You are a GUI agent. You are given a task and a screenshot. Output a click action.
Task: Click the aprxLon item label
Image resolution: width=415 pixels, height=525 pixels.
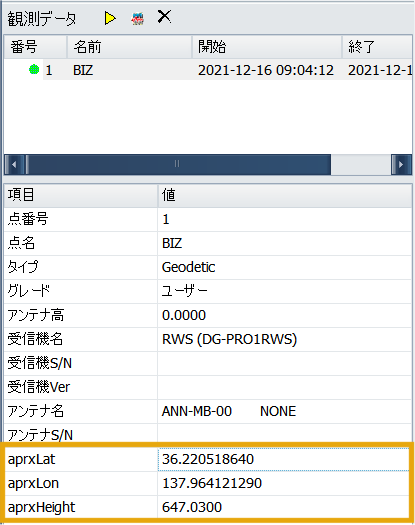tap(33, 483)
